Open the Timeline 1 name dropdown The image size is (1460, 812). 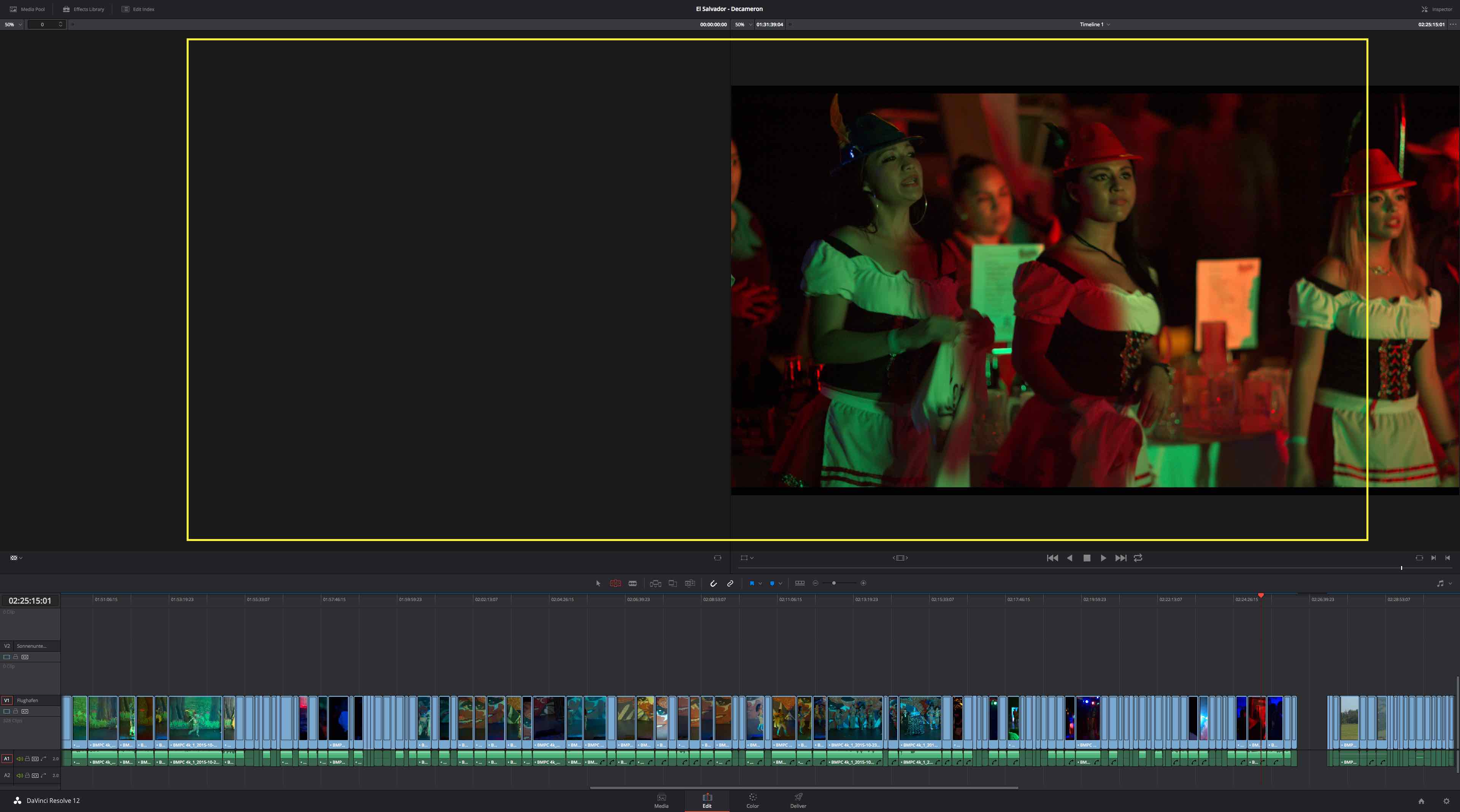[x=1095, y=24]
